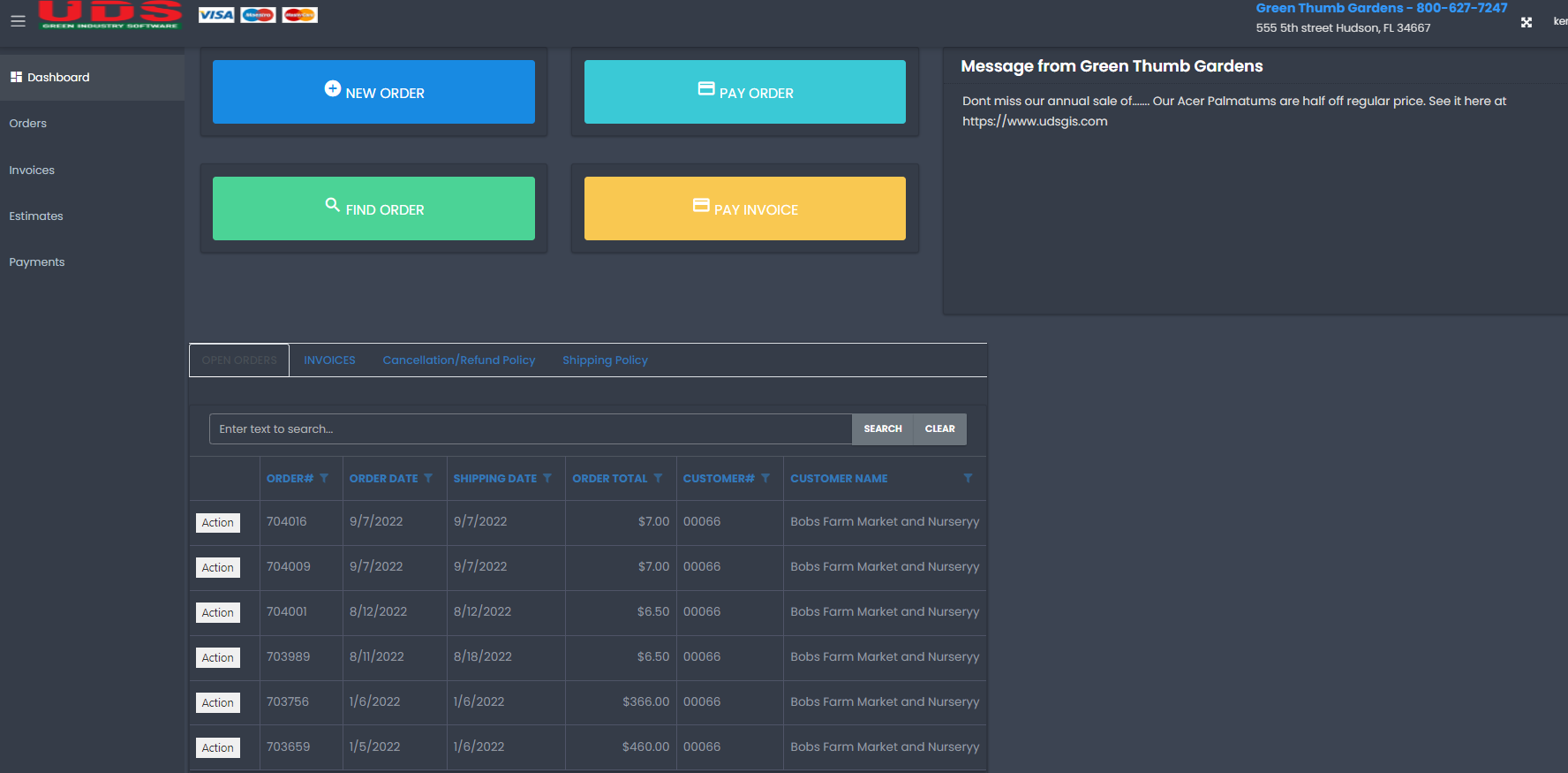
Task: Open Dashboard in the sidebar
Action: point(92,78)
